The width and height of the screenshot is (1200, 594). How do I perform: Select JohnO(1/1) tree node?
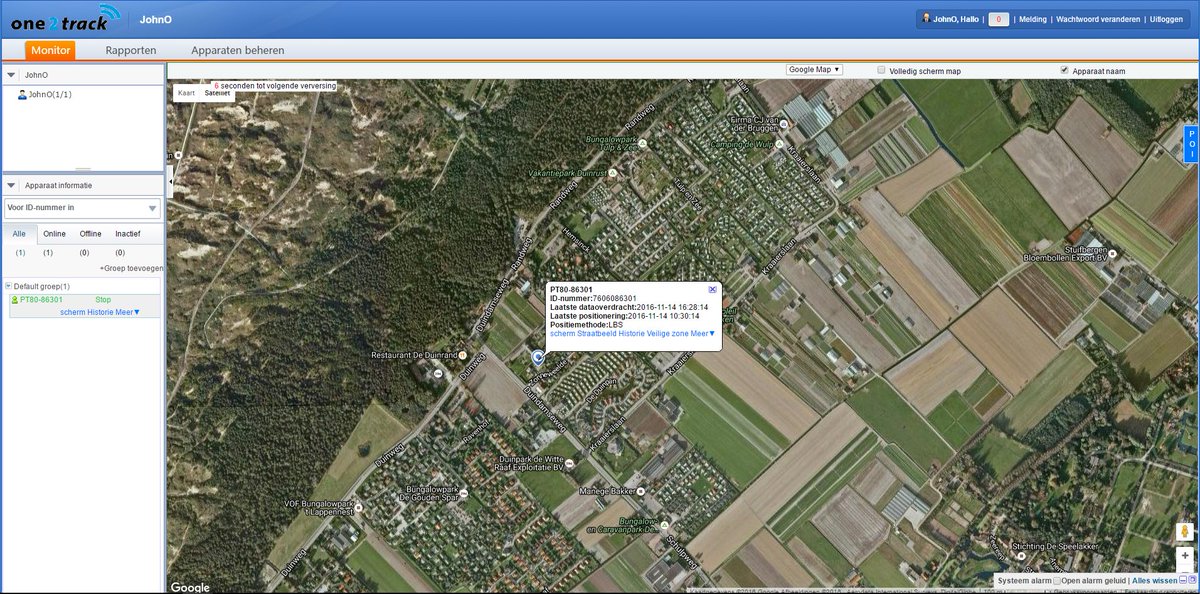50,95
